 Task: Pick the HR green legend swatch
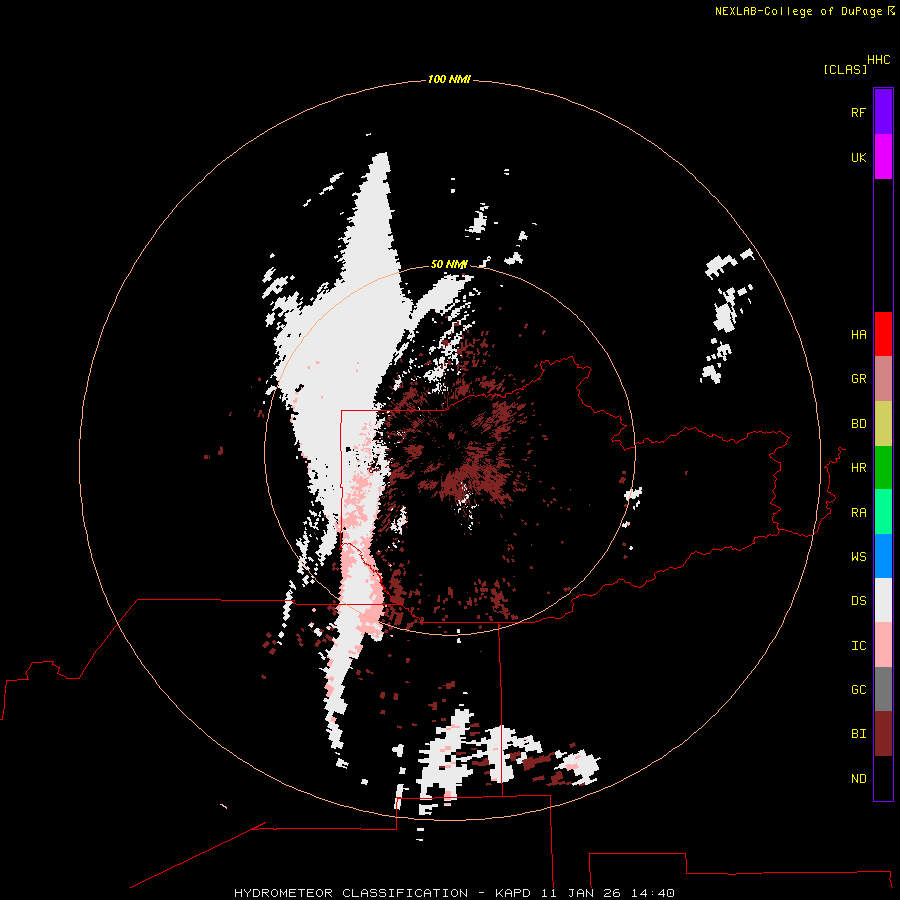tap(883, 468)
